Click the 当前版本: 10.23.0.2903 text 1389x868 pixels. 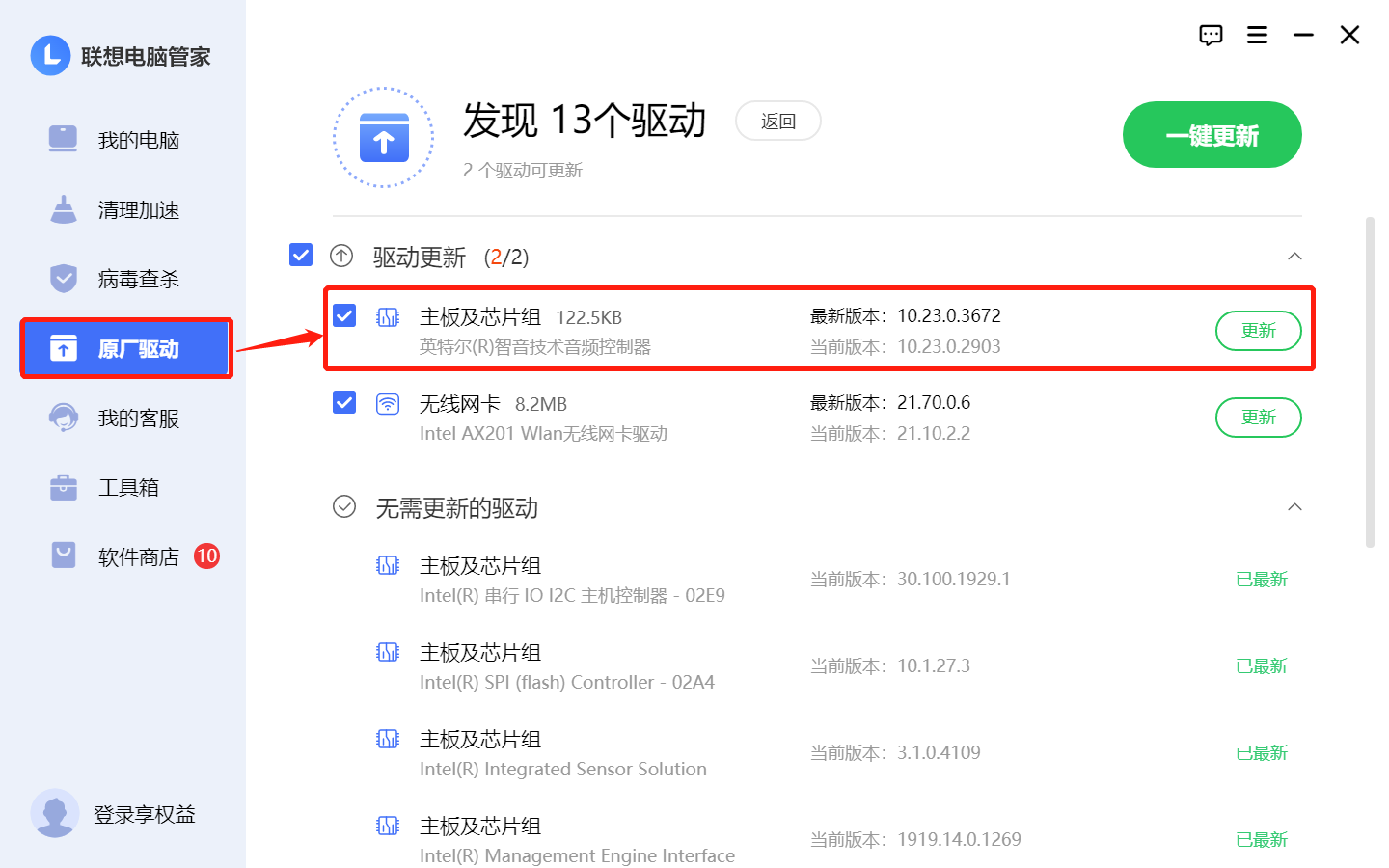click(906, 347)
